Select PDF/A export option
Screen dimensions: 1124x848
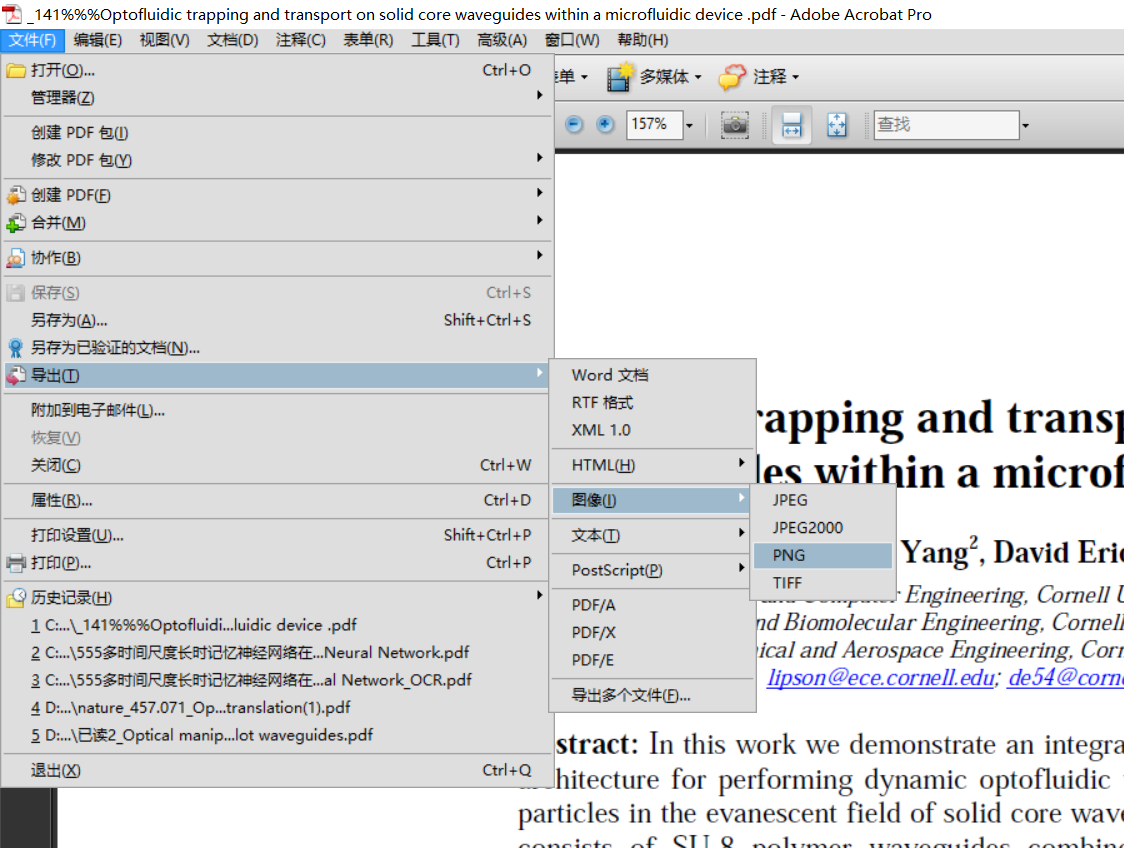[x=652, y=605]
